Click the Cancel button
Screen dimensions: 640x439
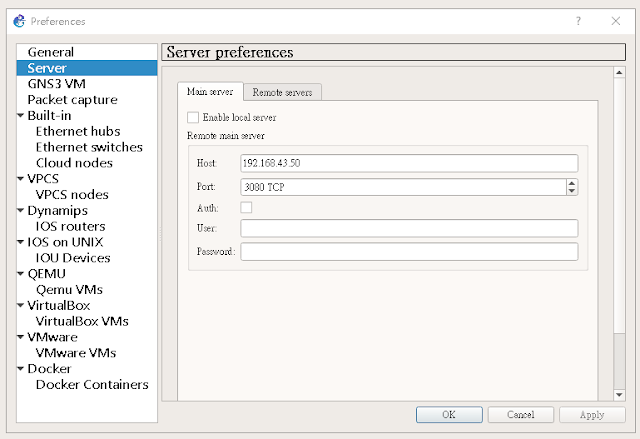520,415
